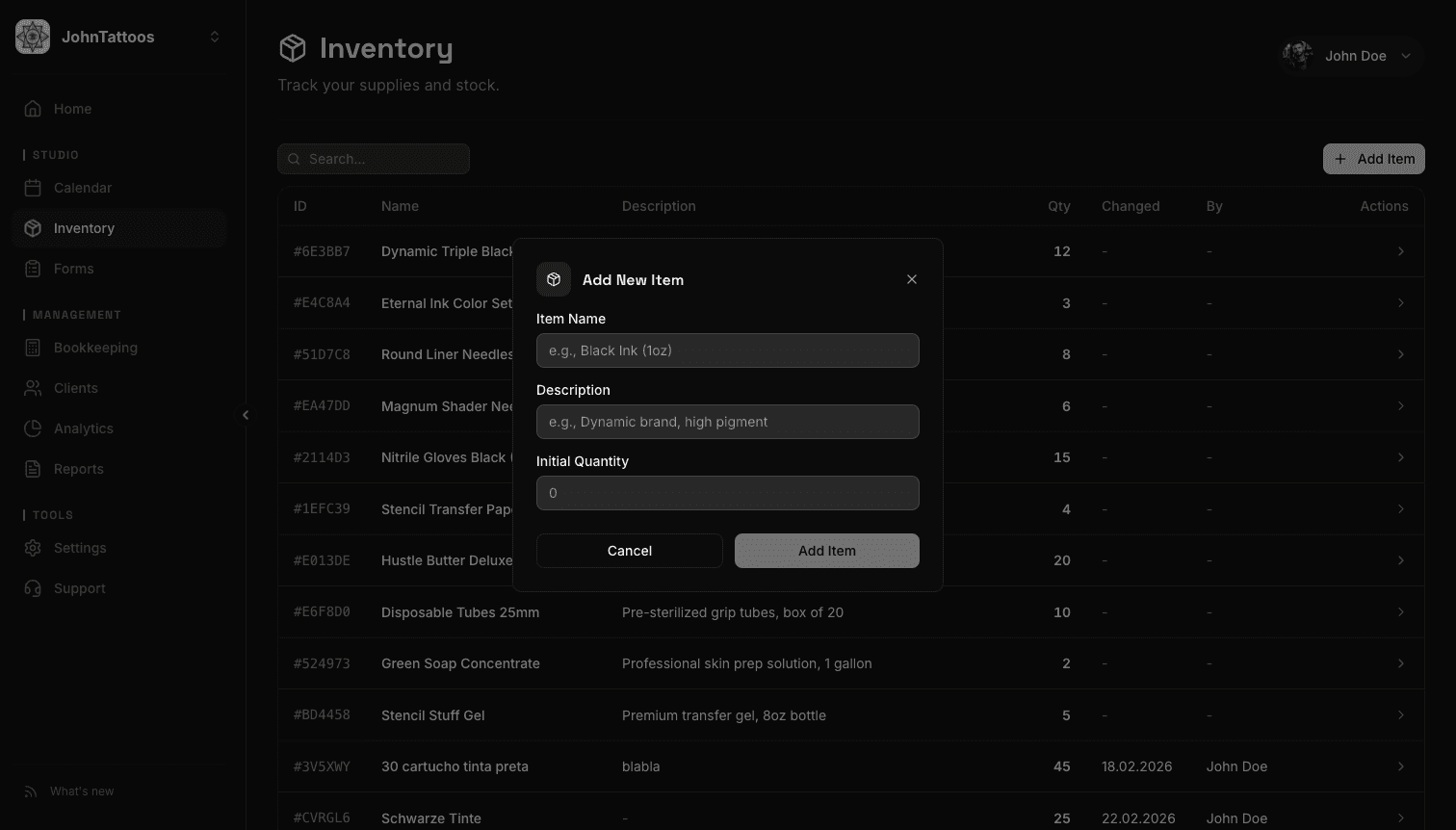Click the Initial Quantity field
The image size is (1456, 830).
pos(727,493)
